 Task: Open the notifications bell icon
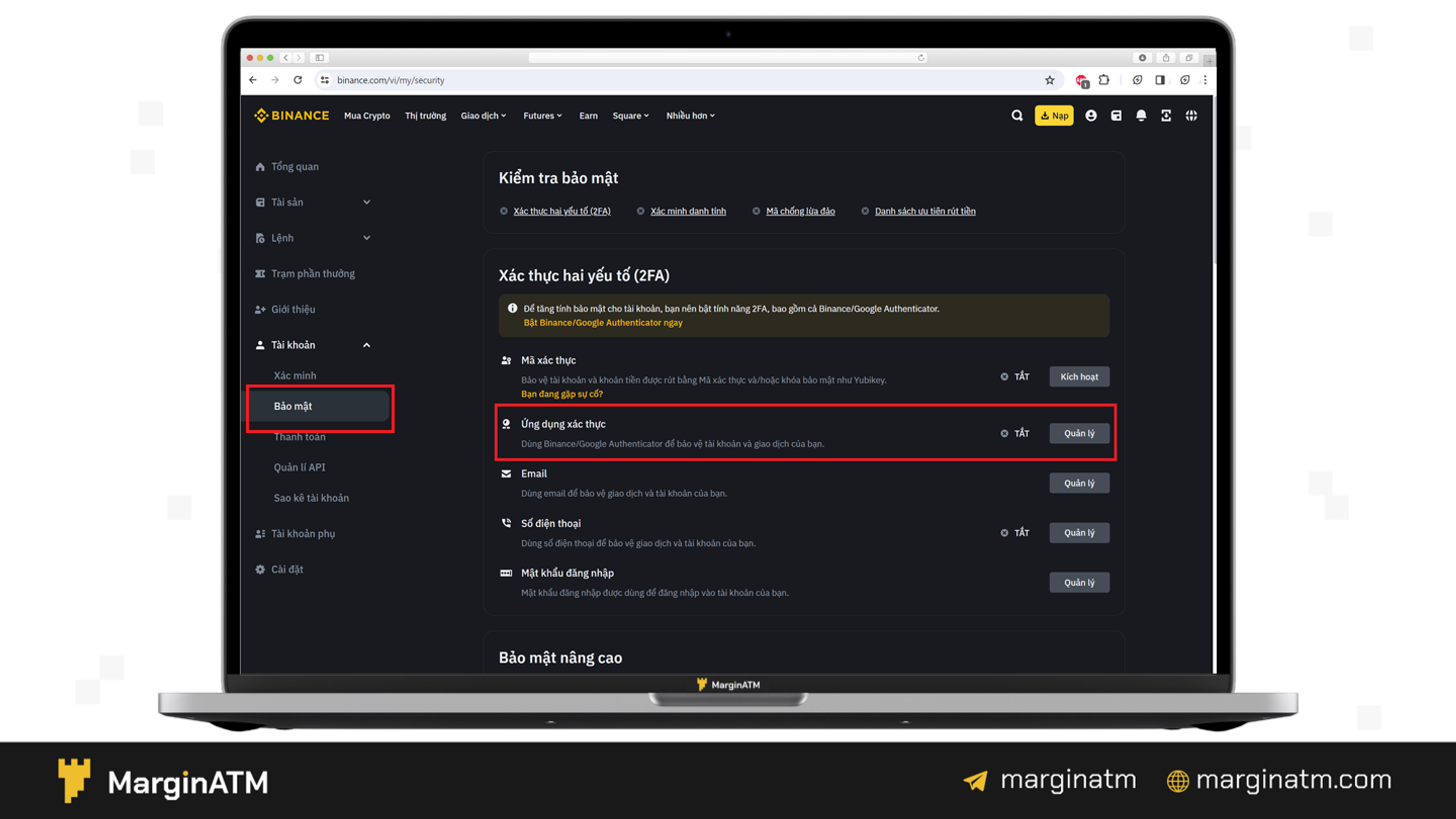point(1141,115)
